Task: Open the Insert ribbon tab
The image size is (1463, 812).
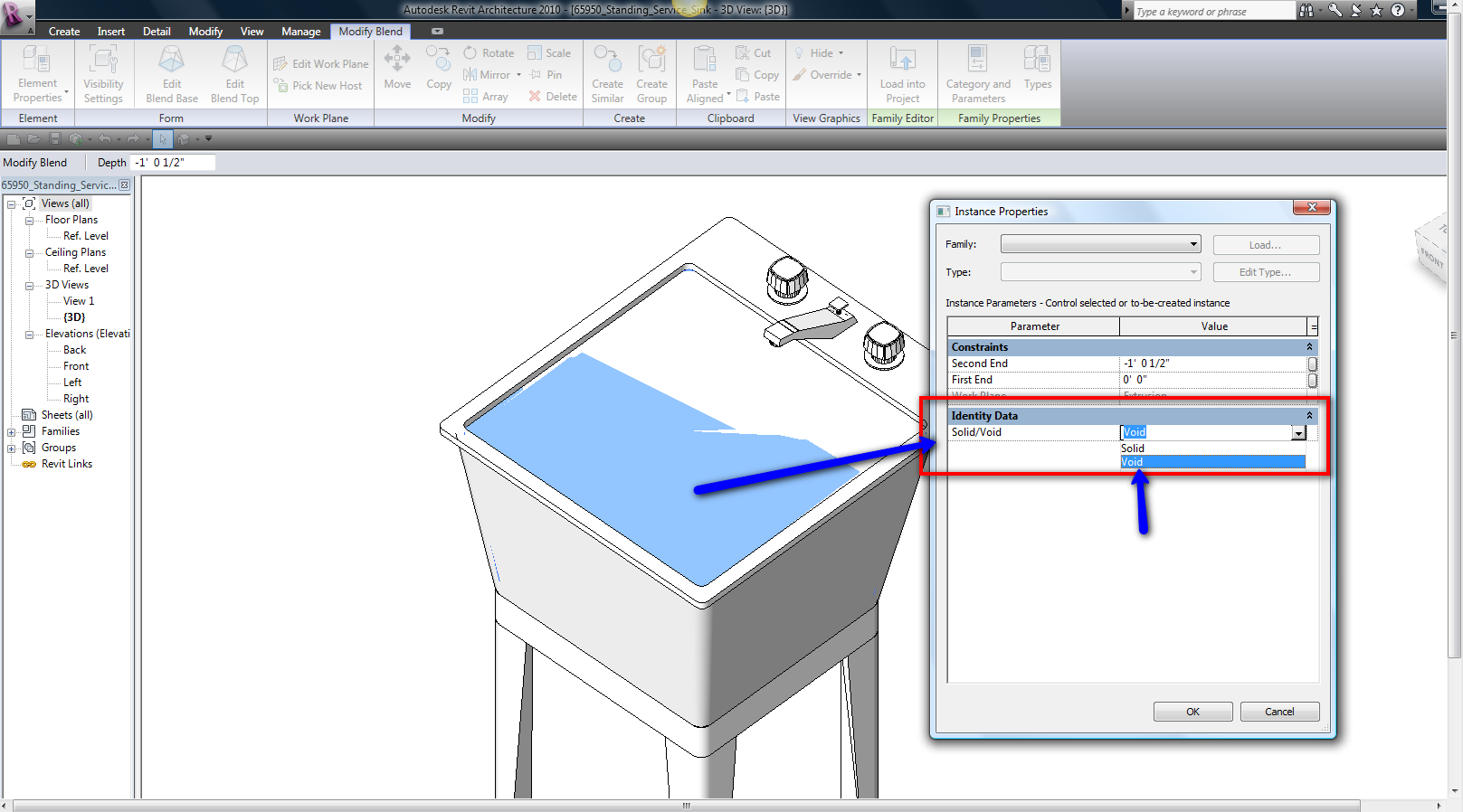Action: coord(111,32)
